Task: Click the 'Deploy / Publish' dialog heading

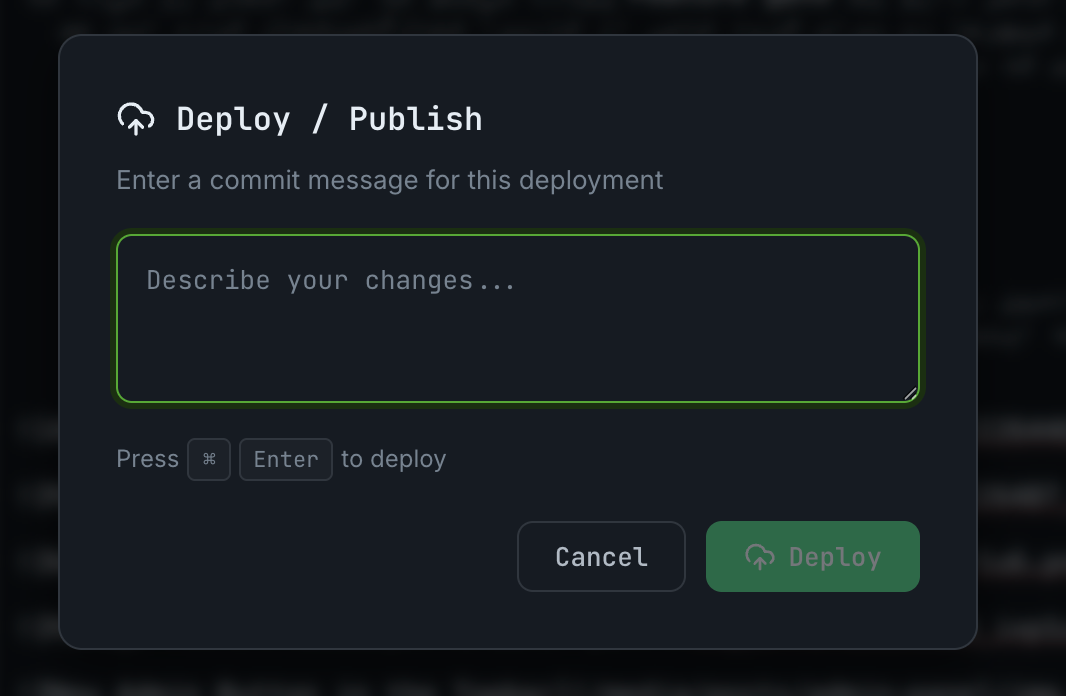Action: point(329,118)
